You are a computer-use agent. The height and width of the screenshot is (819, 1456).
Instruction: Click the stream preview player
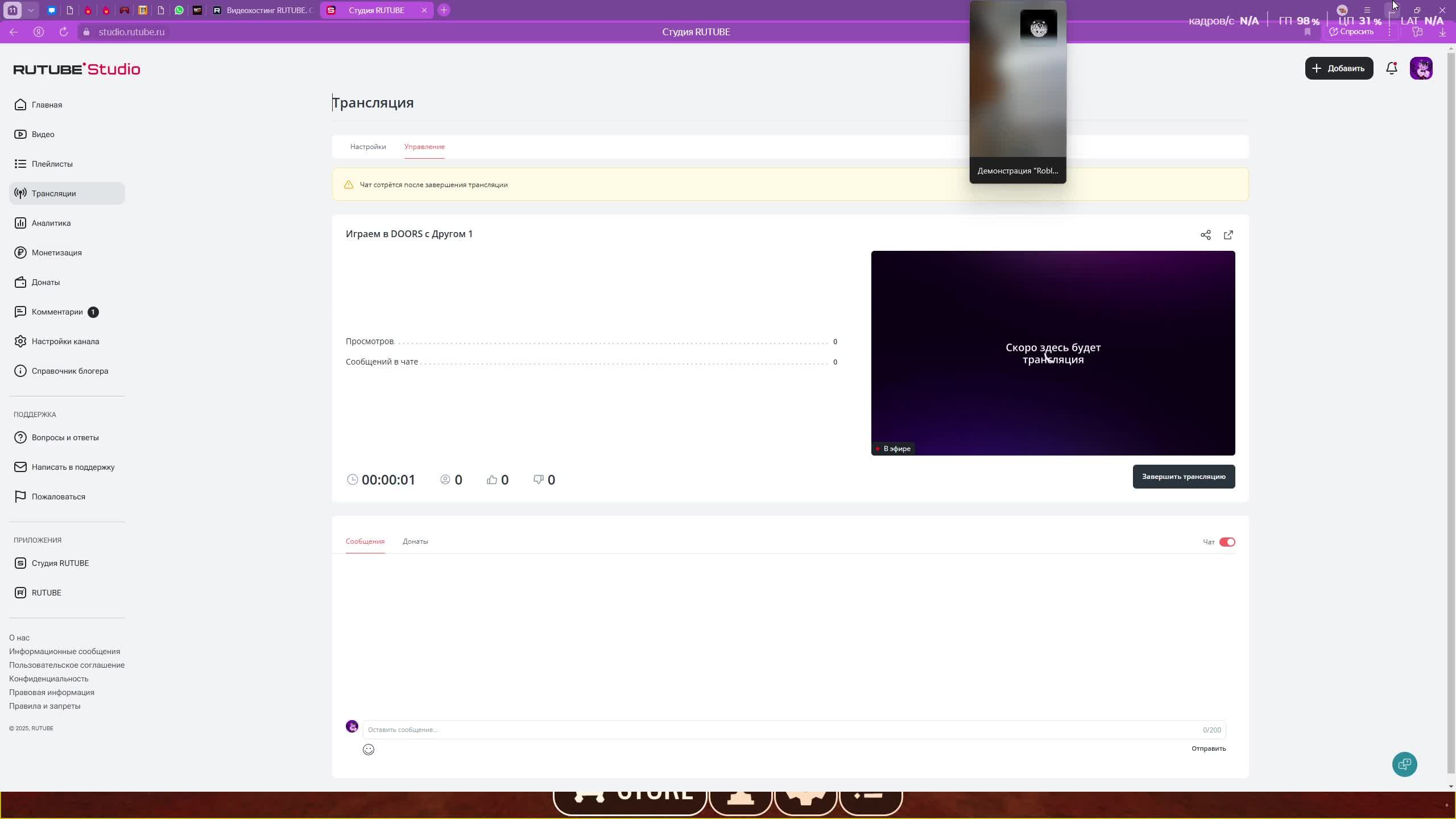click(1052, 353)
